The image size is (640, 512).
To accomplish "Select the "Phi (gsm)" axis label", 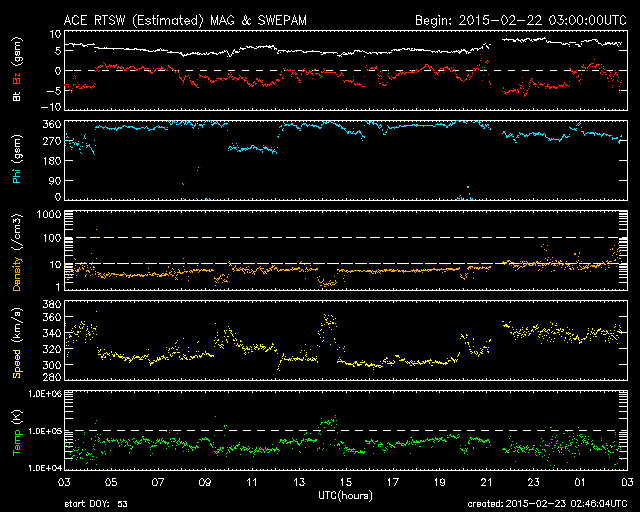I will 17,159.
